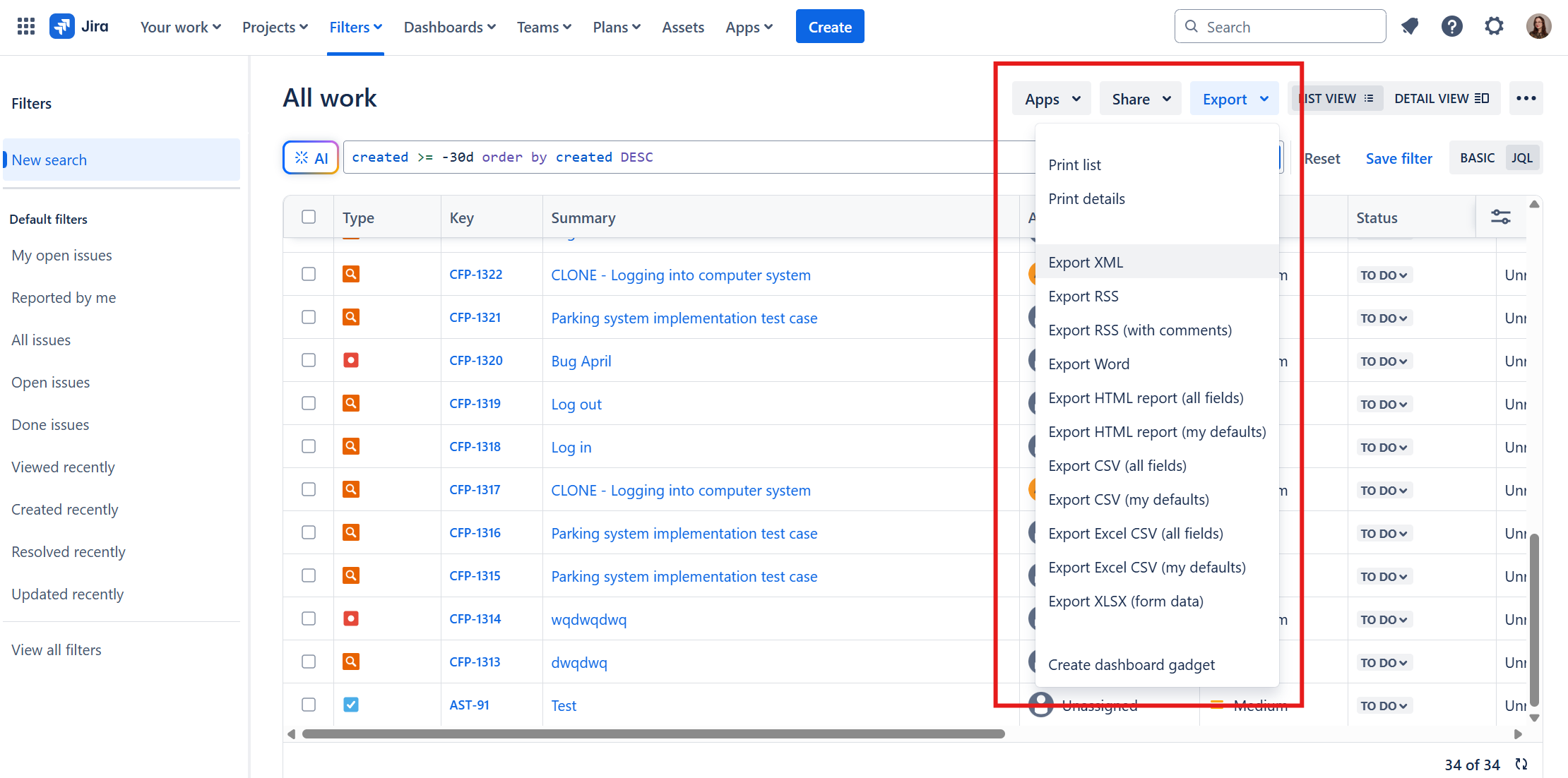Expand the Projects dropdown
The height and width of the screenshot is (778, 1568).
[x=275, y=27]
